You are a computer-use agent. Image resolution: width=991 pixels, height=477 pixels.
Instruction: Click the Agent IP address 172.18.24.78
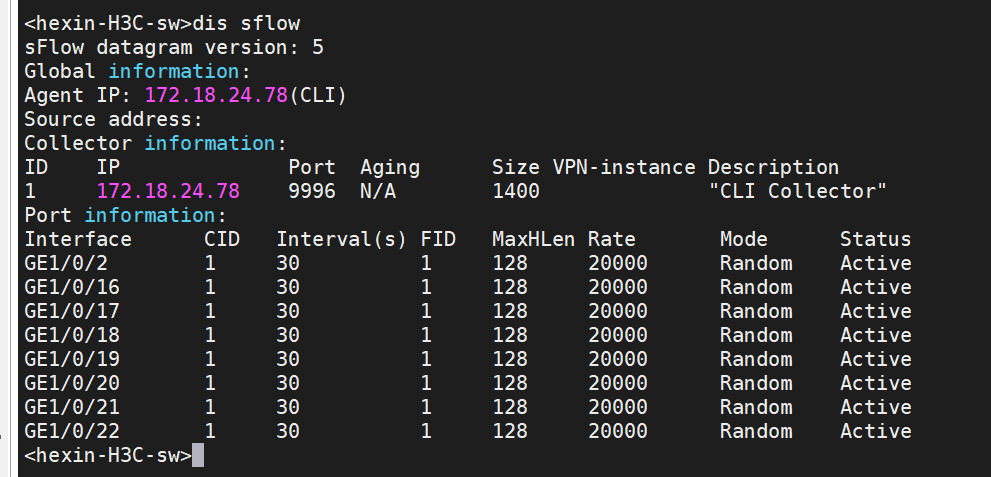(216, 95)
